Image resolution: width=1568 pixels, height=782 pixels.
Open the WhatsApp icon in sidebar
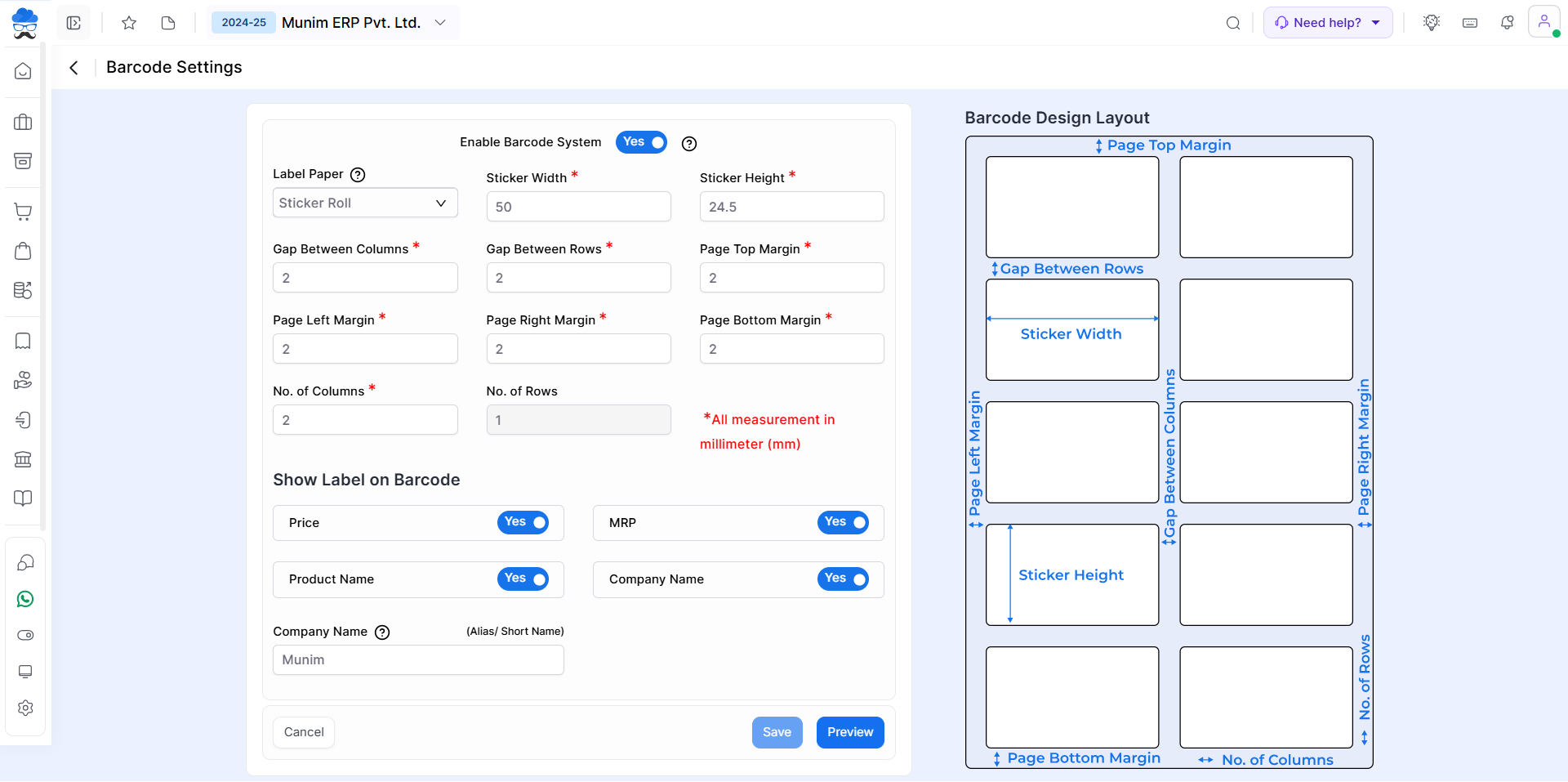(x=25, y=599)
